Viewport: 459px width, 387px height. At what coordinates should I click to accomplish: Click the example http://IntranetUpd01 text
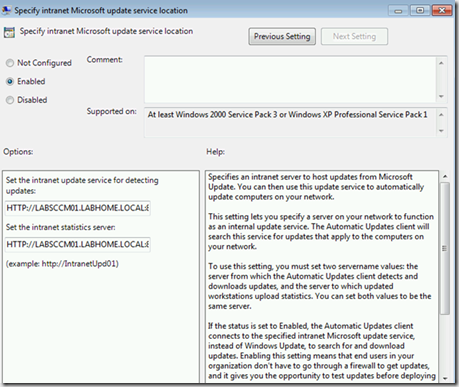click(62, 264)
